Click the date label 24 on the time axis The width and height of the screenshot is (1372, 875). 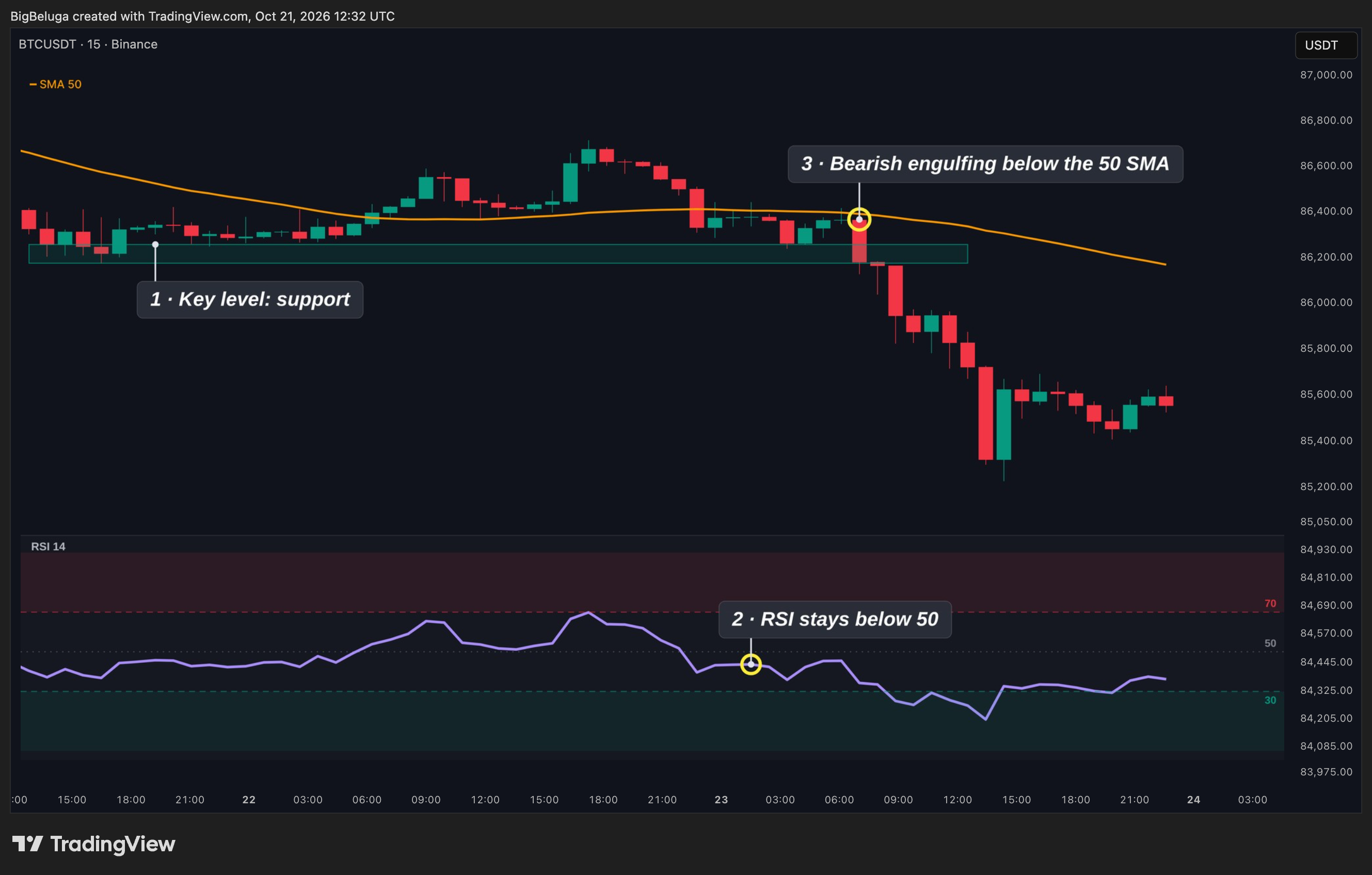[1194, 799]
